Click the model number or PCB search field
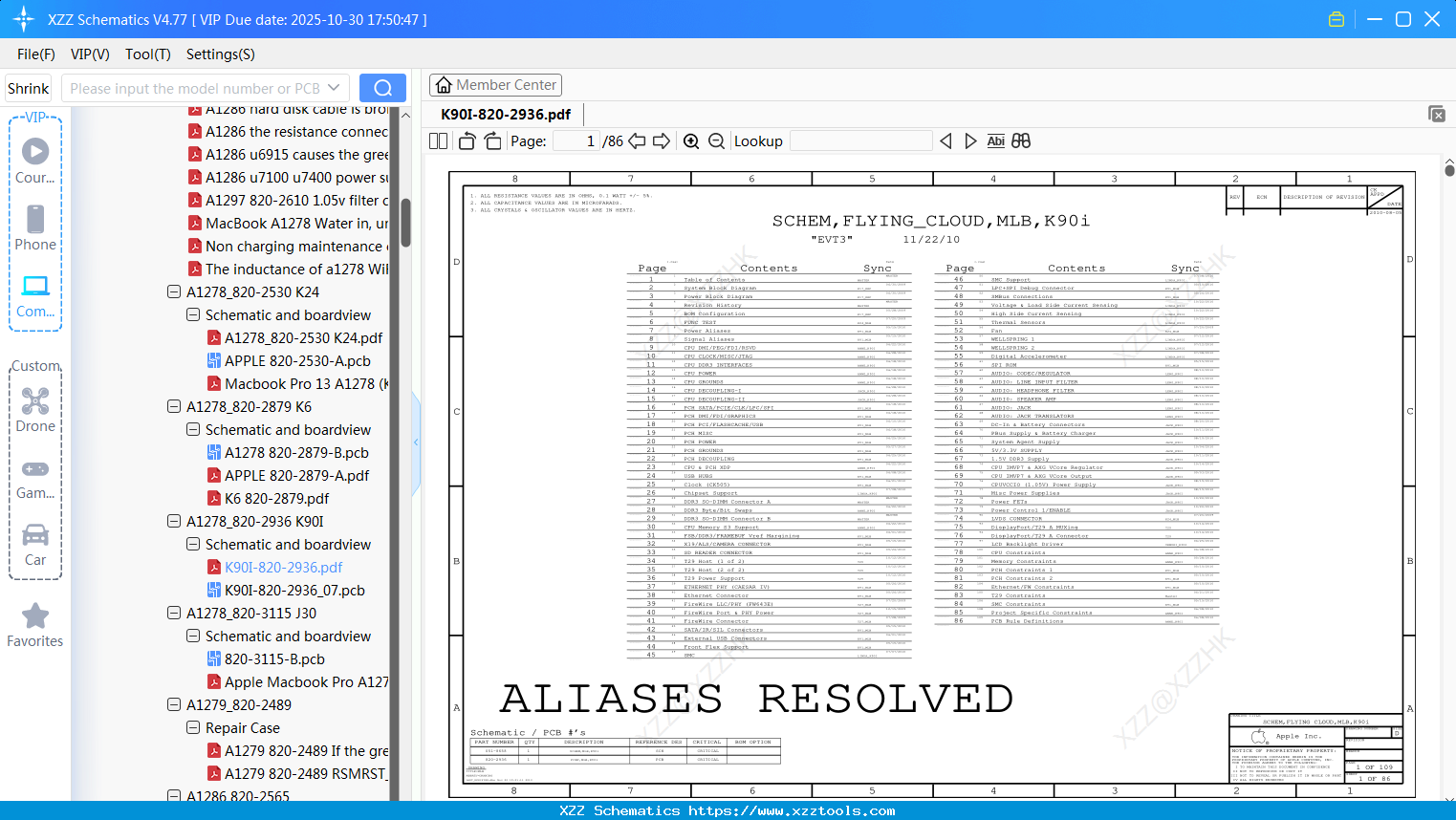This screenshot has height=820, width=1456. coord(194,88)
